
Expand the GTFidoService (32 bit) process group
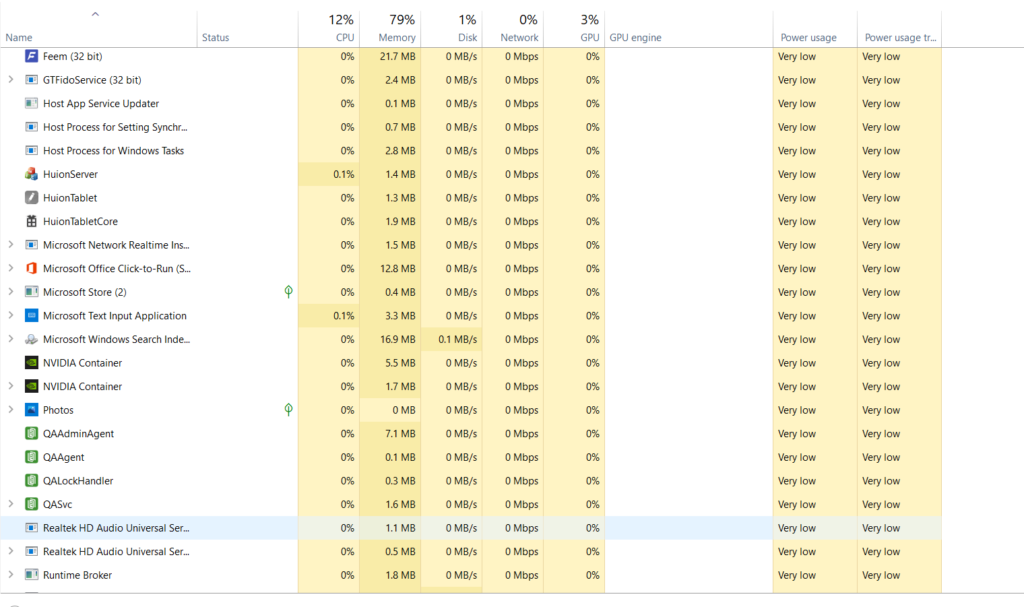tap(10, 80)
